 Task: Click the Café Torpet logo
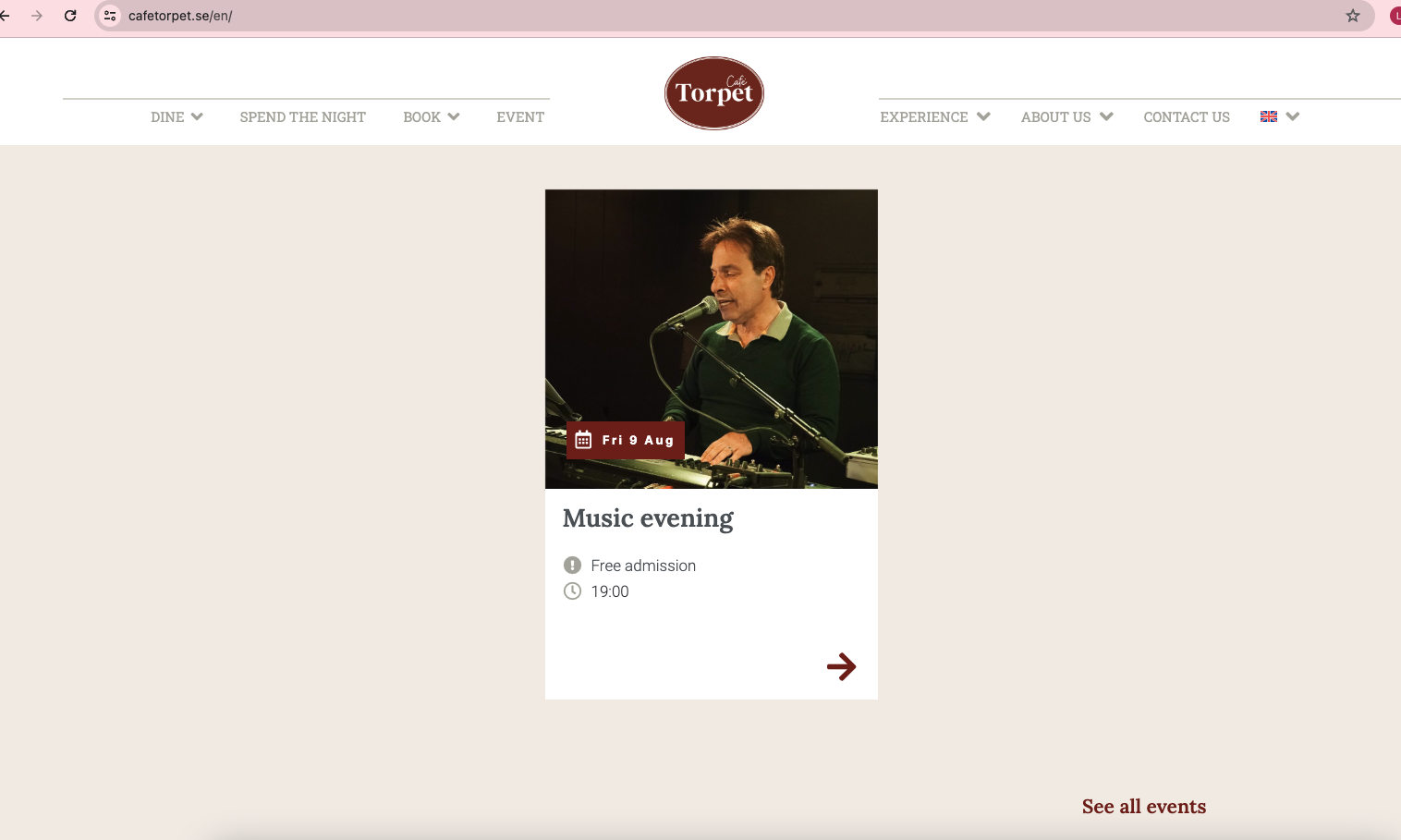[x=713, y=93]
